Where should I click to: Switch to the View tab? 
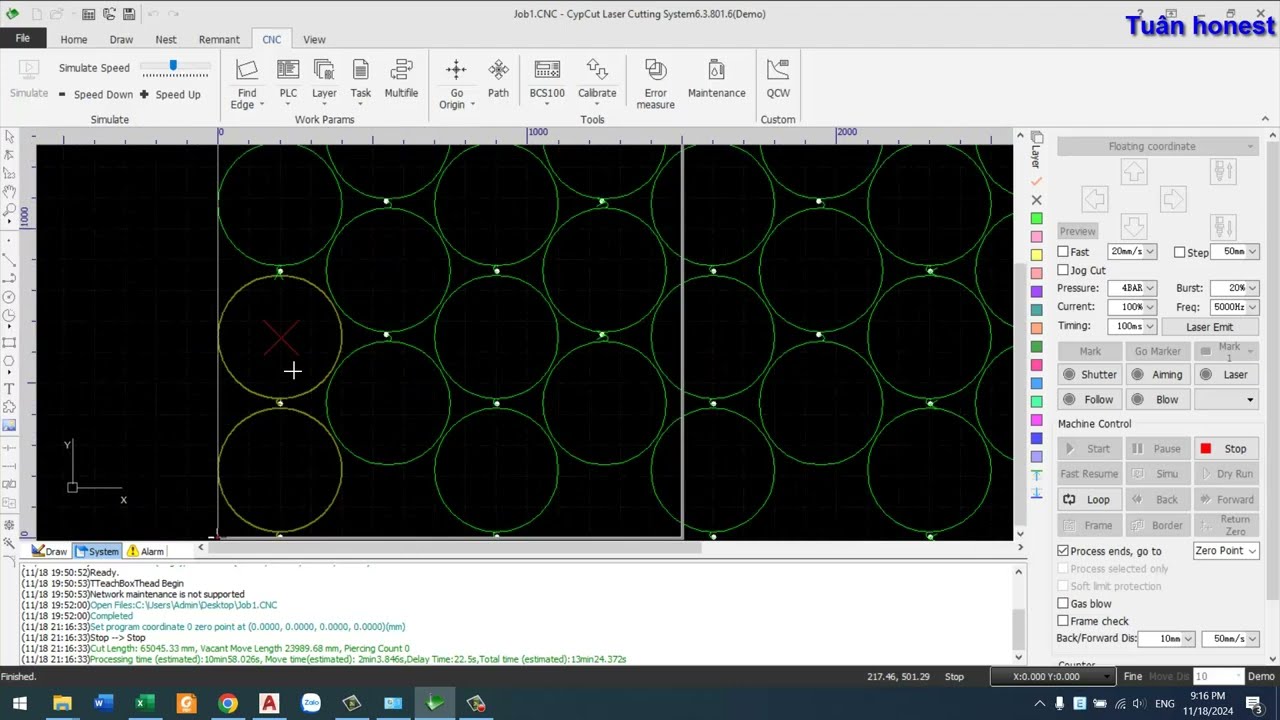point(314,39)
